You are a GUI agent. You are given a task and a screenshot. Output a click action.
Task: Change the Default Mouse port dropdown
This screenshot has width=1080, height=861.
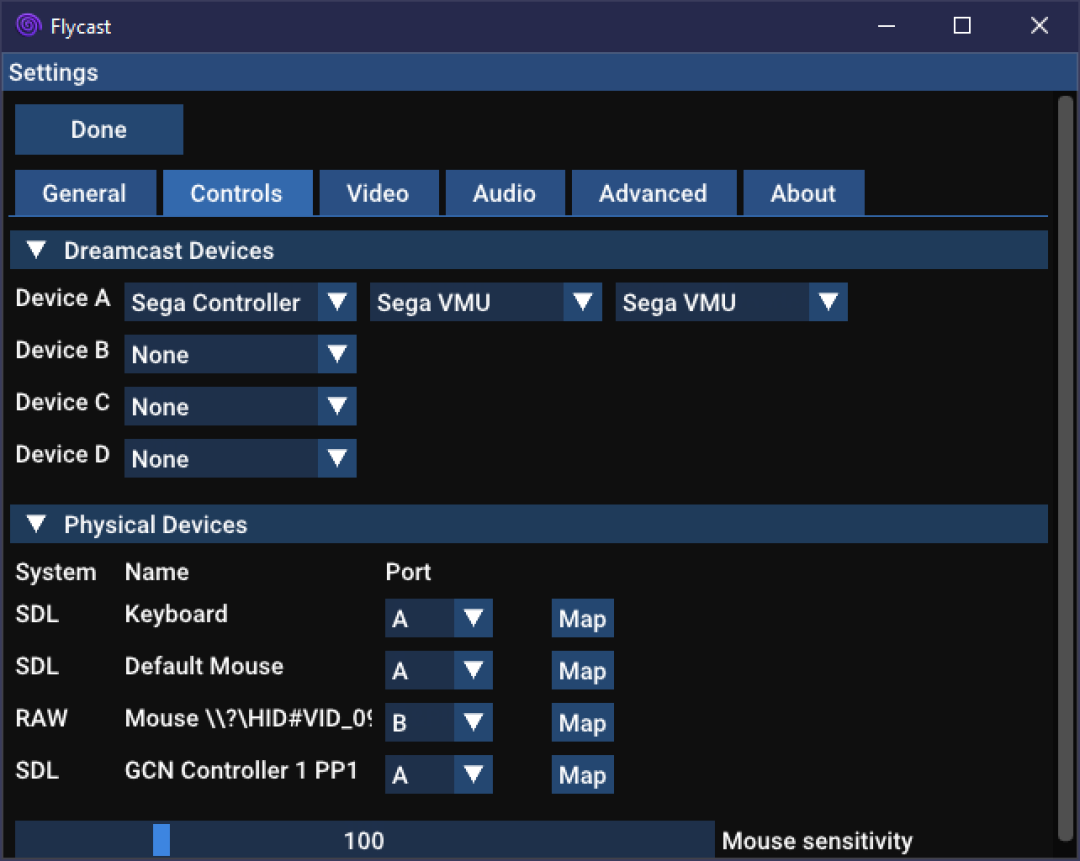pyautogui.click(x=439, y=670)
